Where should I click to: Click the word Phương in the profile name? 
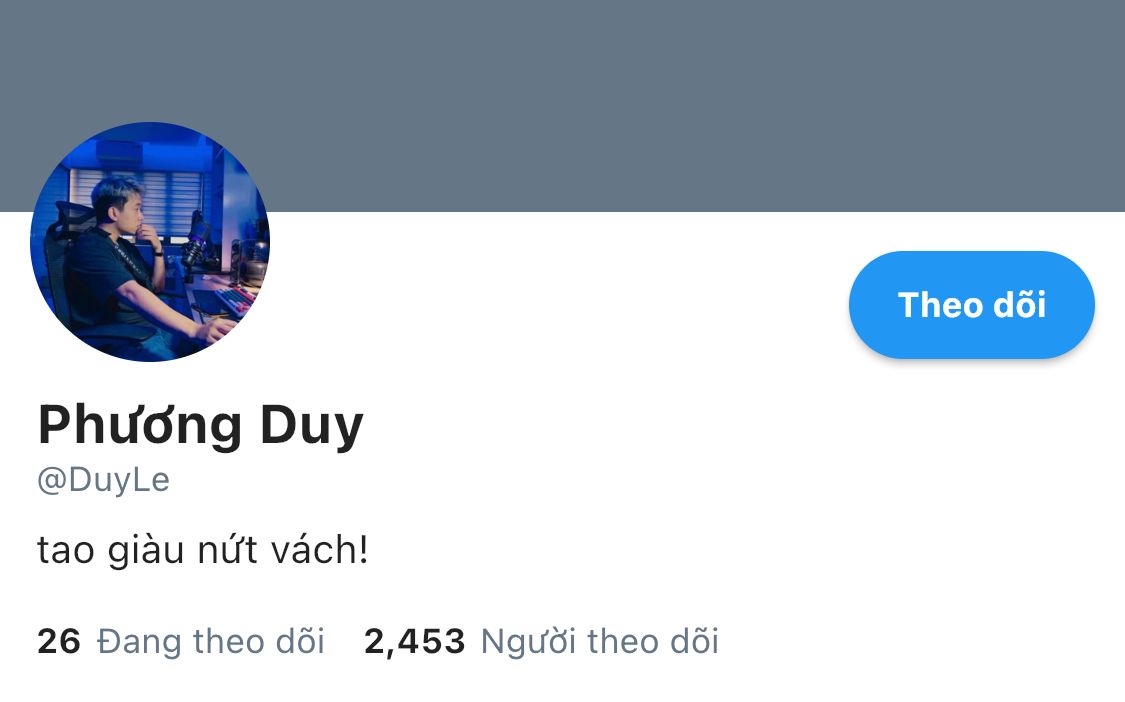click(x=140, y=426)
